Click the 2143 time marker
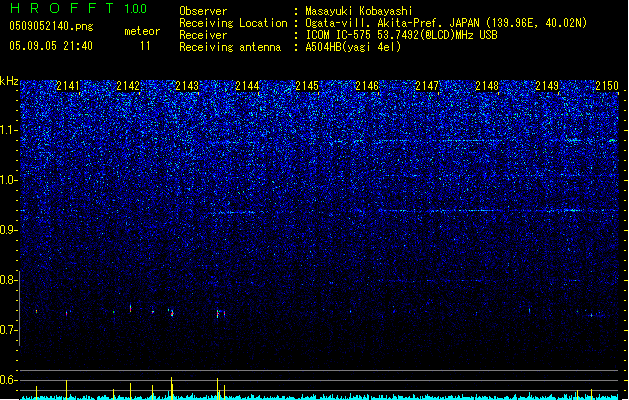Viewport: 629px width, 400px height. (187, 86)
